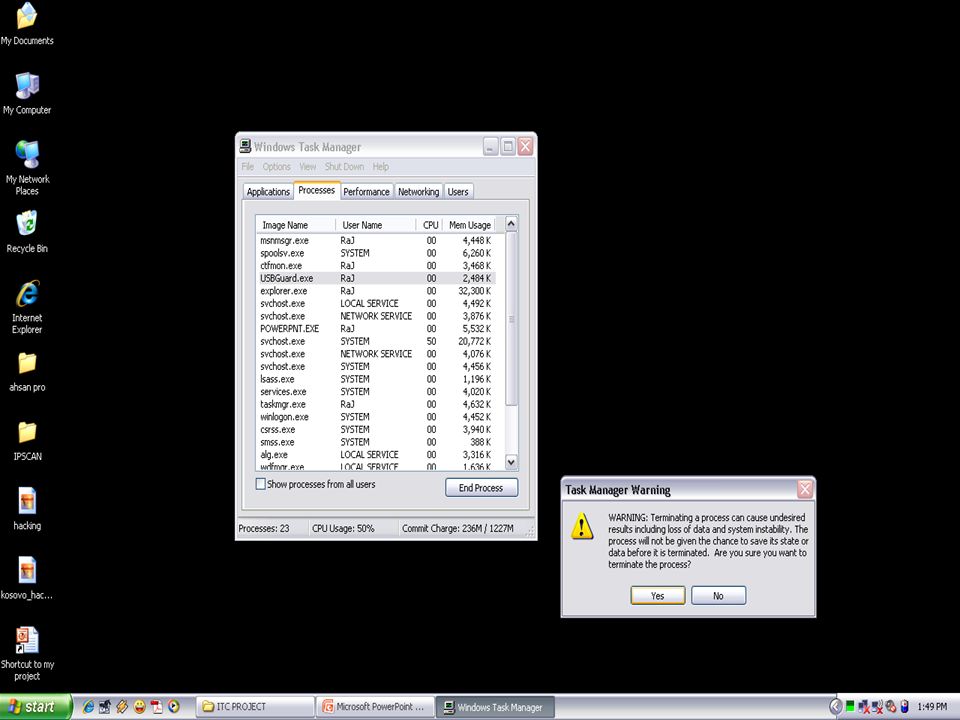Switch to the Users tab
This screenshot has width=960, height=720.
click(458, 192)
